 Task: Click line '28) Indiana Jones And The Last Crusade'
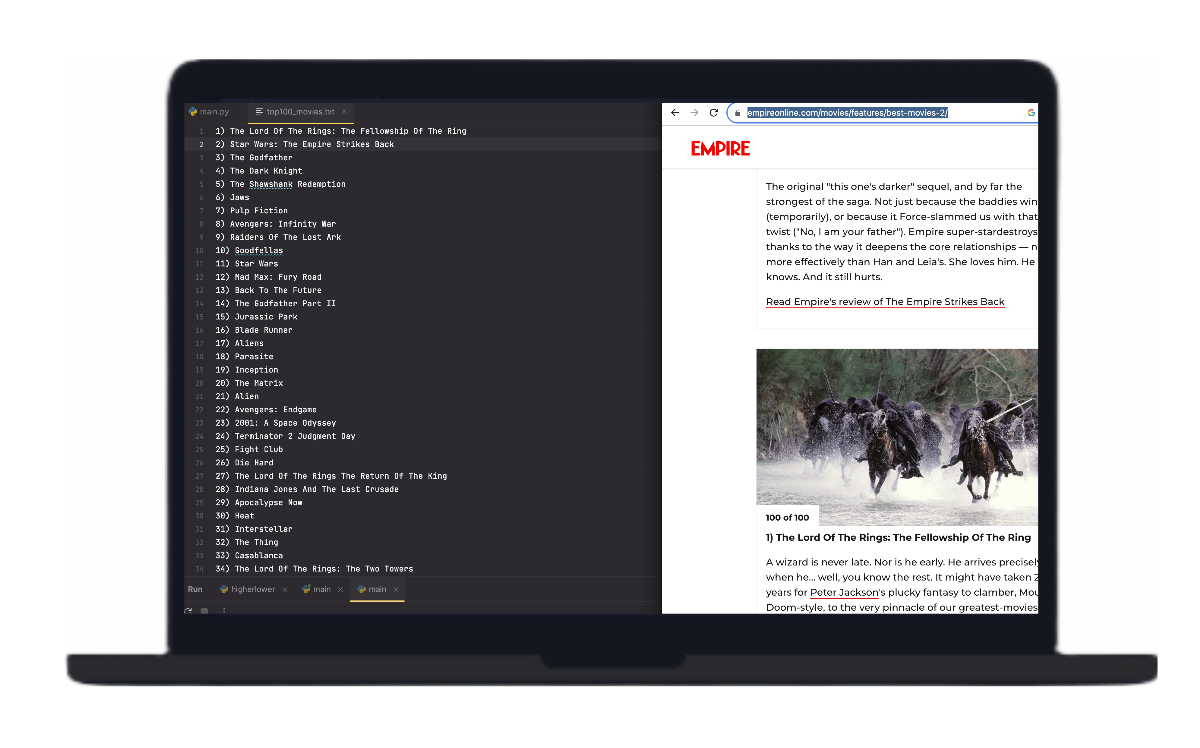(307, 489)
